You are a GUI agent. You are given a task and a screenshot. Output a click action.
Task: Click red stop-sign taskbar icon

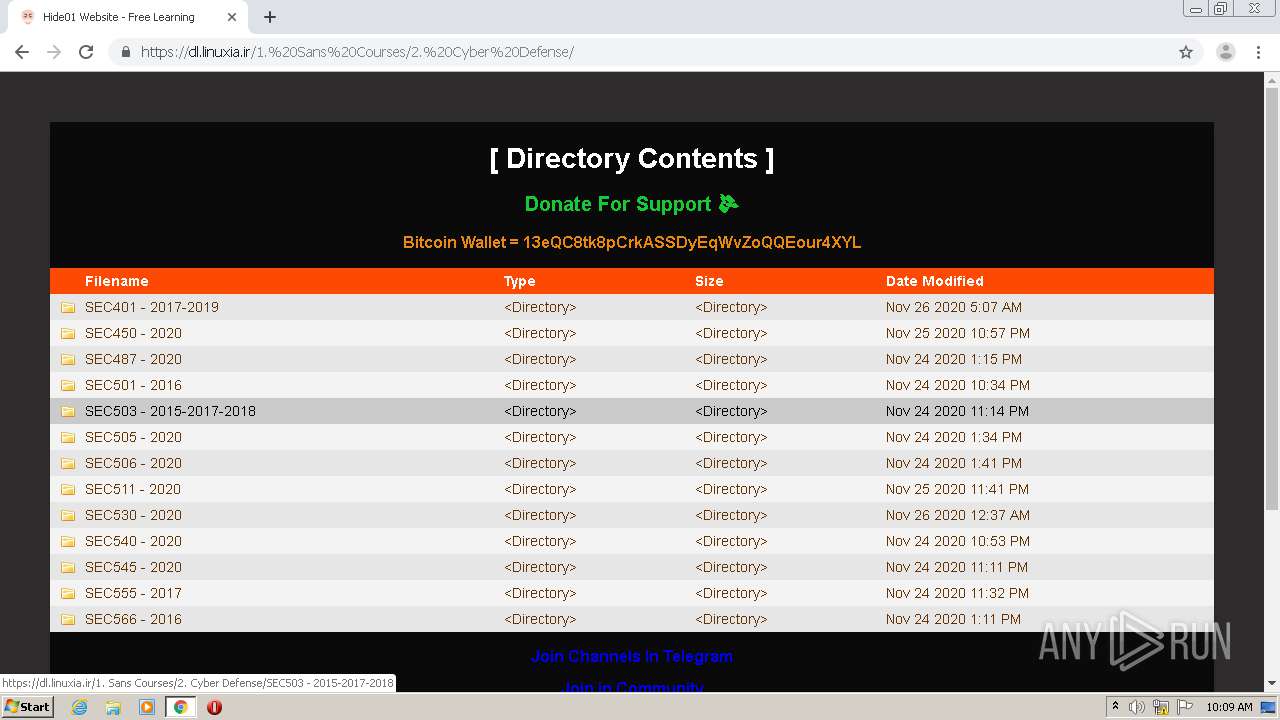click(x=214, y=707)
